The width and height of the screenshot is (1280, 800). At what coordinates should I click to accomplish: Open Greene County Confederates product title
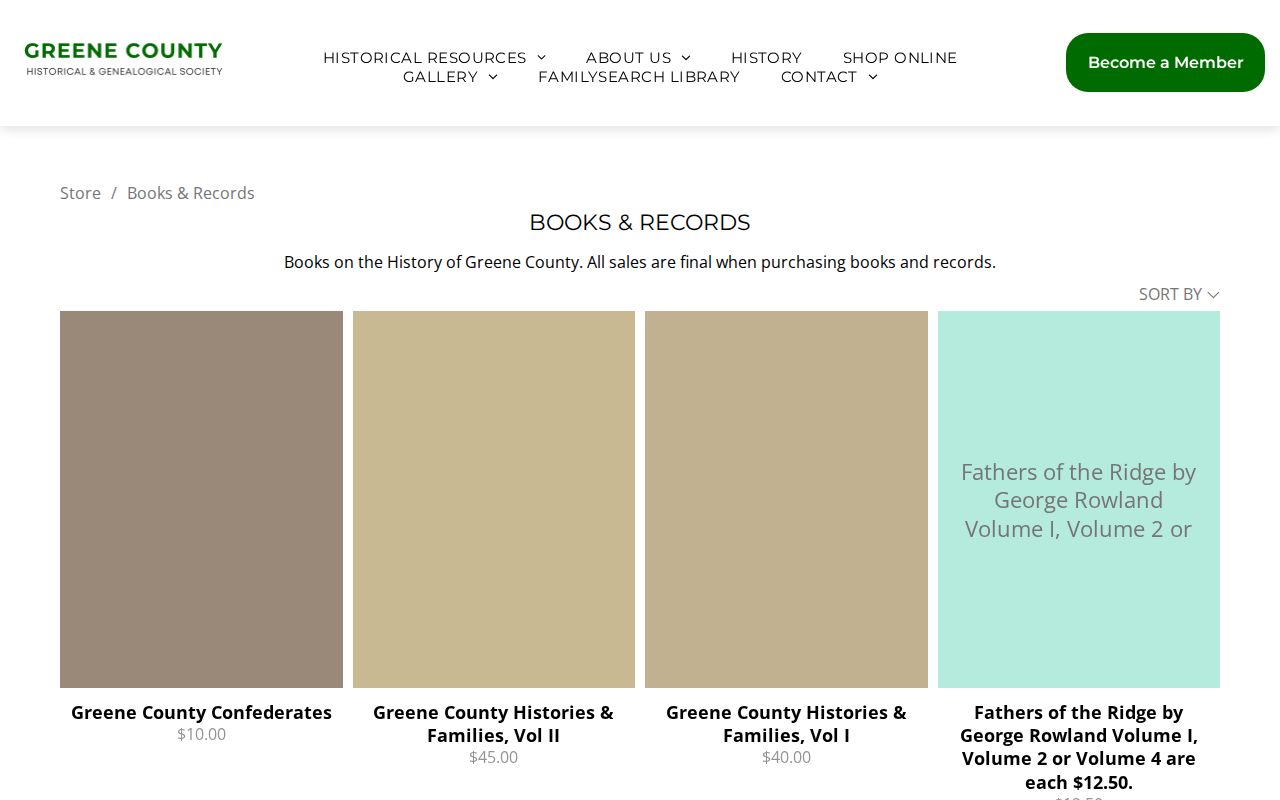point(201,712)
